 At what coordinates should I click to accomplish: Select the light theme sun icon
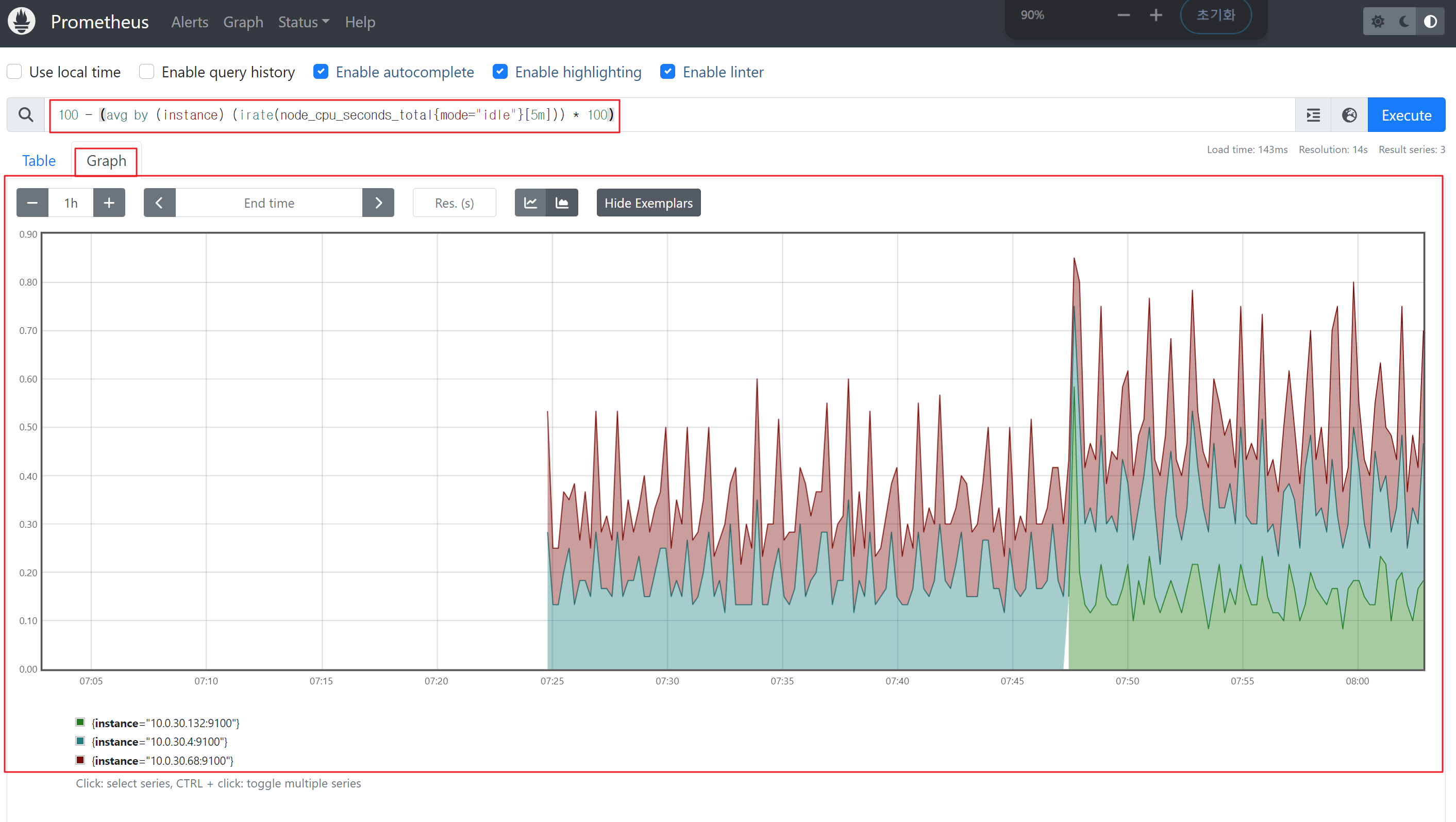click(1378, 22)
